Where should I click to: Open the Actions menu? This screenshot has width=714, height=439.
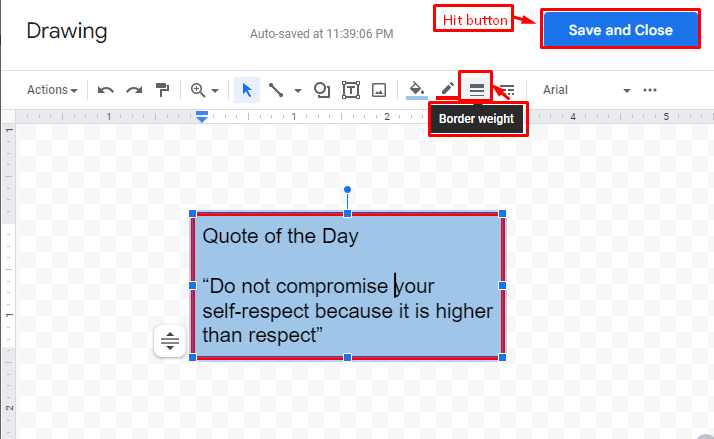pos(52,90)
